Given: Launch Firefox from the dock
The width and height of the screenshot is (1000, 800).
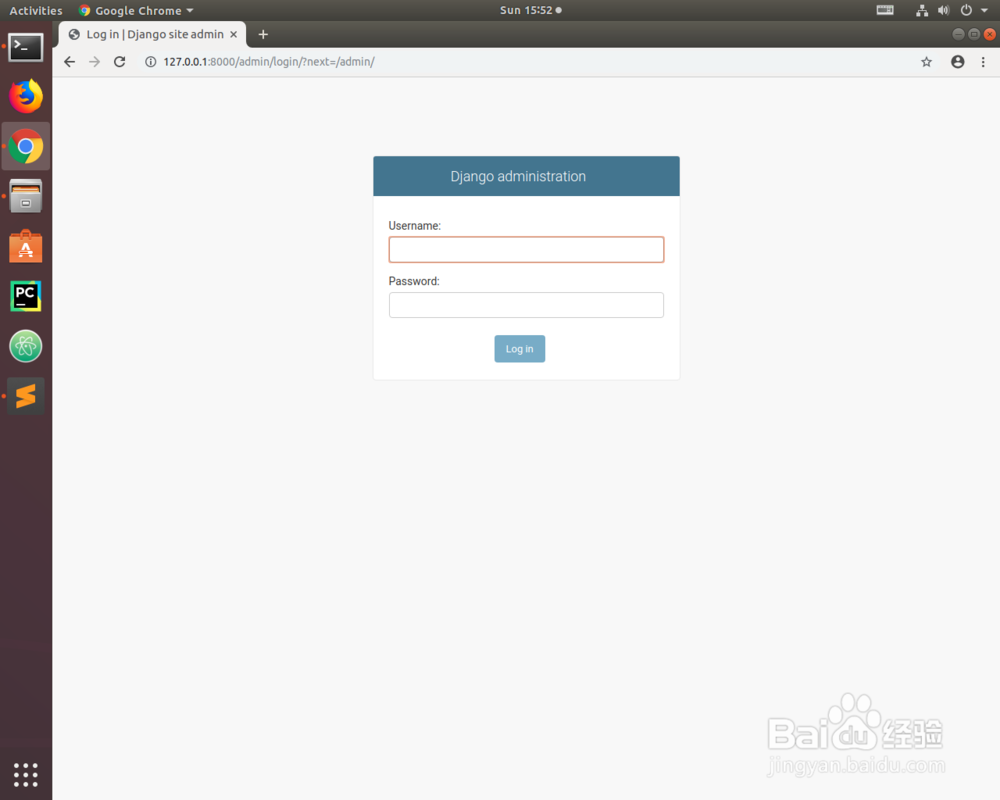Looking at the screenshot, I should point(26,96).
